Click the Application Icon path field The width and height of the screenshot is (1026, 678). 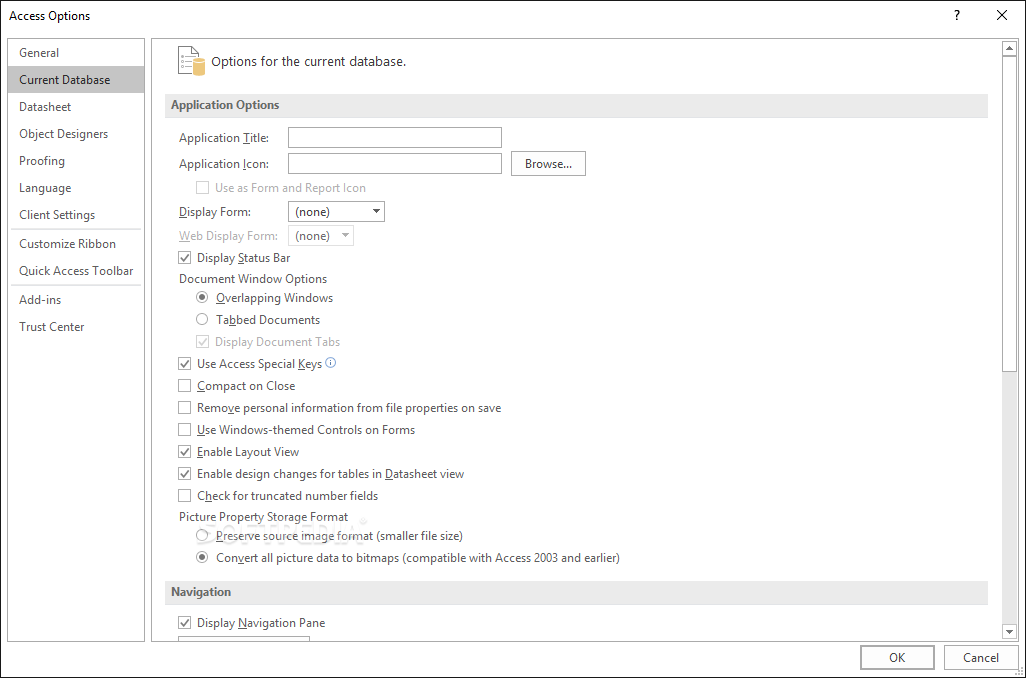click(x=395, y=164)
